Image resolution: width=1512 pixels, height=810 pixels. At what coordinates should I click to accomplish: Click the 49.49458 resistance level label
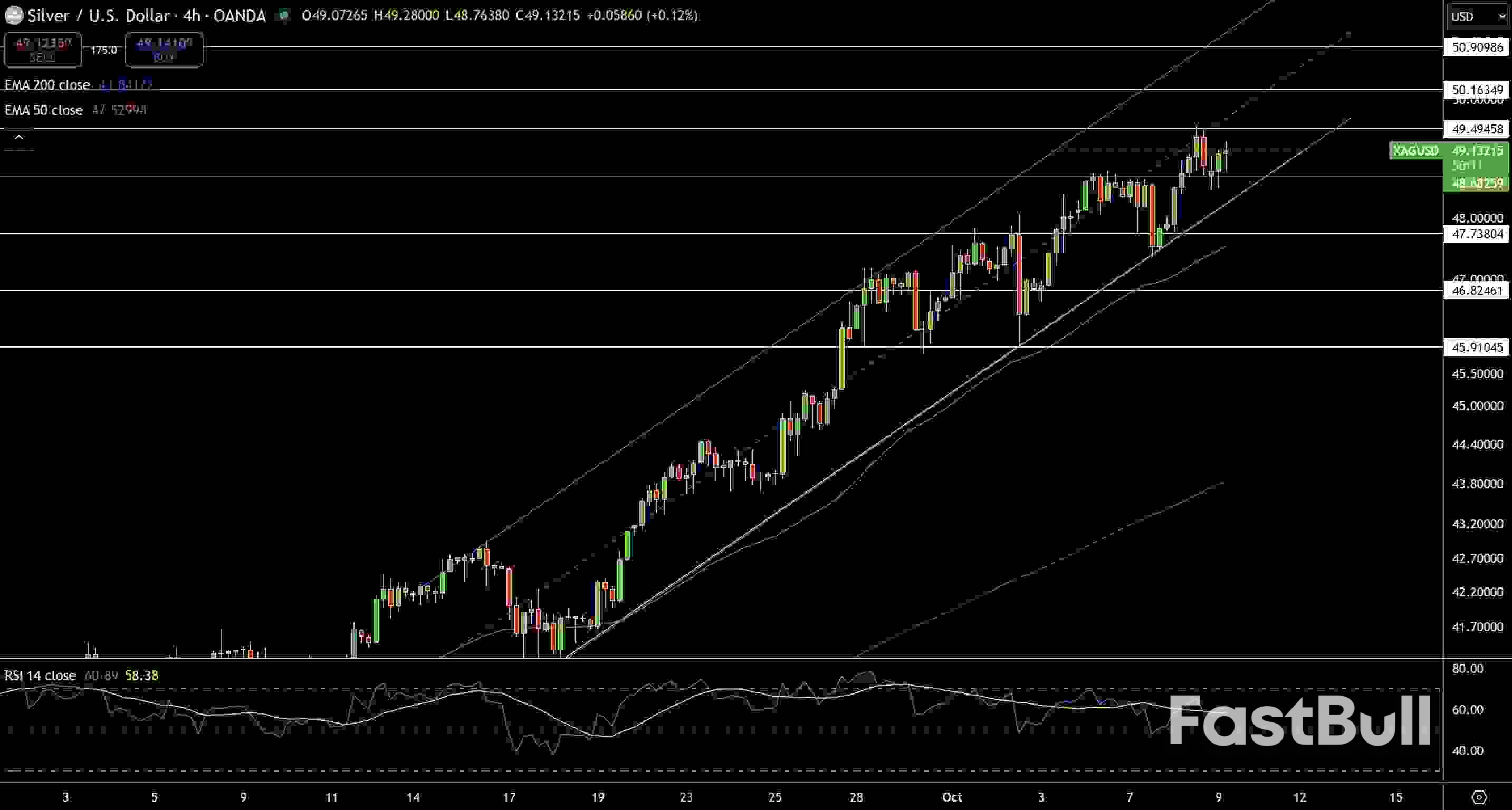click(x=1477, y=130)
